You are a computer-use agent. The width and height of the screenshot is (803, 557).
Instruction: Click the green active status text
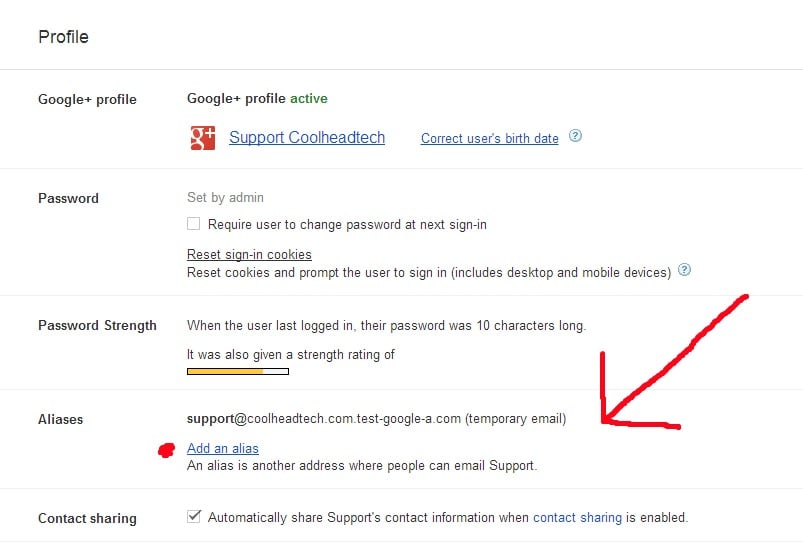308,98
